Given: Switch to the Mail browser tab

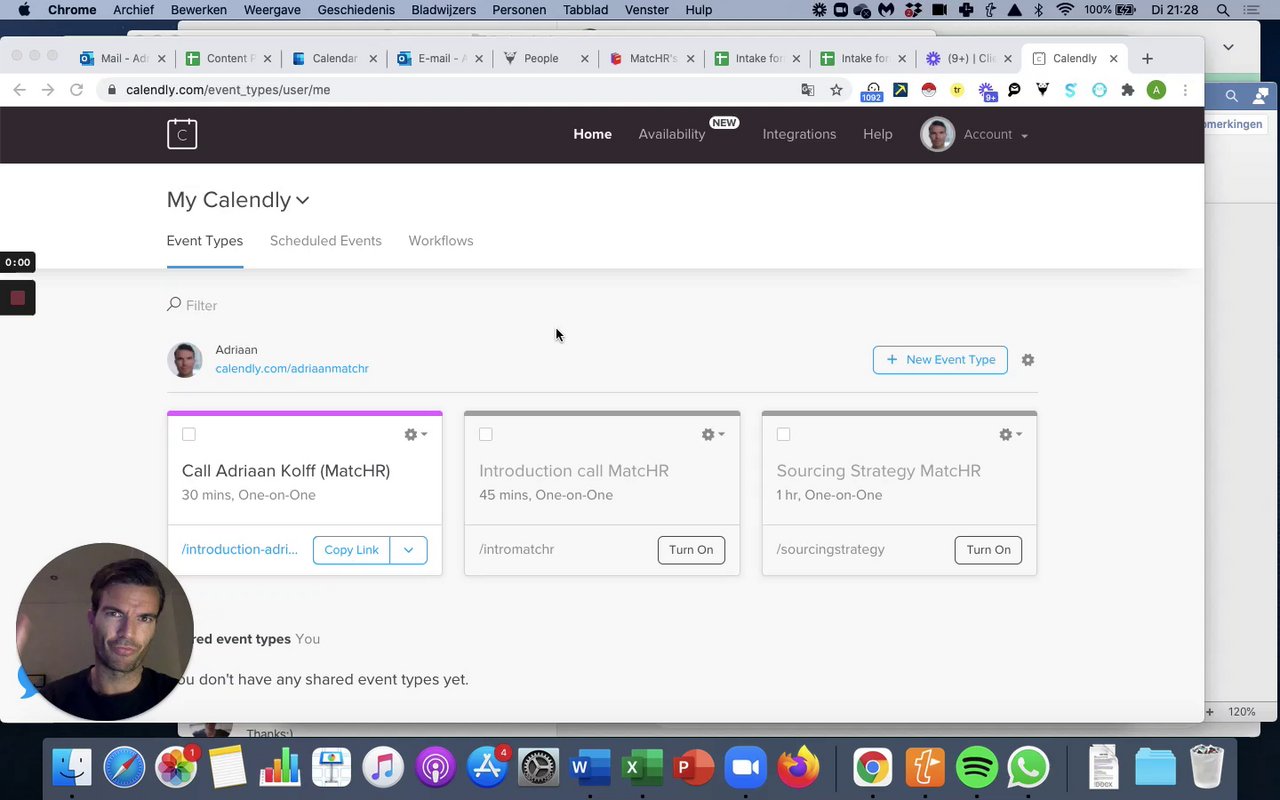Looking at the screenshot, I should click(x=123, y=58).
